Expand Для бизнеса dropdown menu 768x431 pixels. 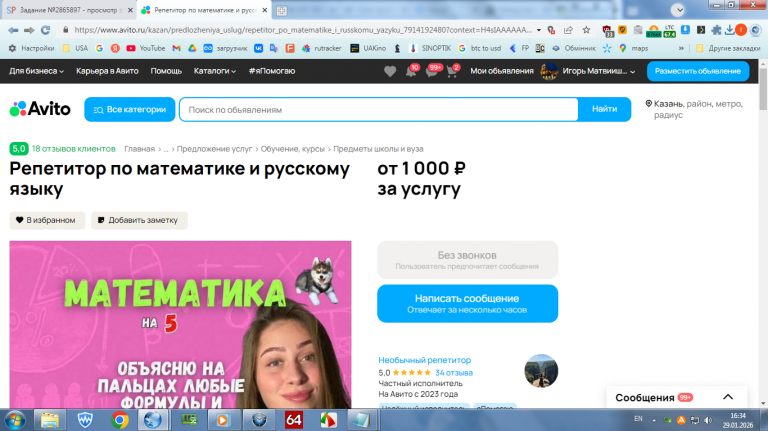pos(36,71)
